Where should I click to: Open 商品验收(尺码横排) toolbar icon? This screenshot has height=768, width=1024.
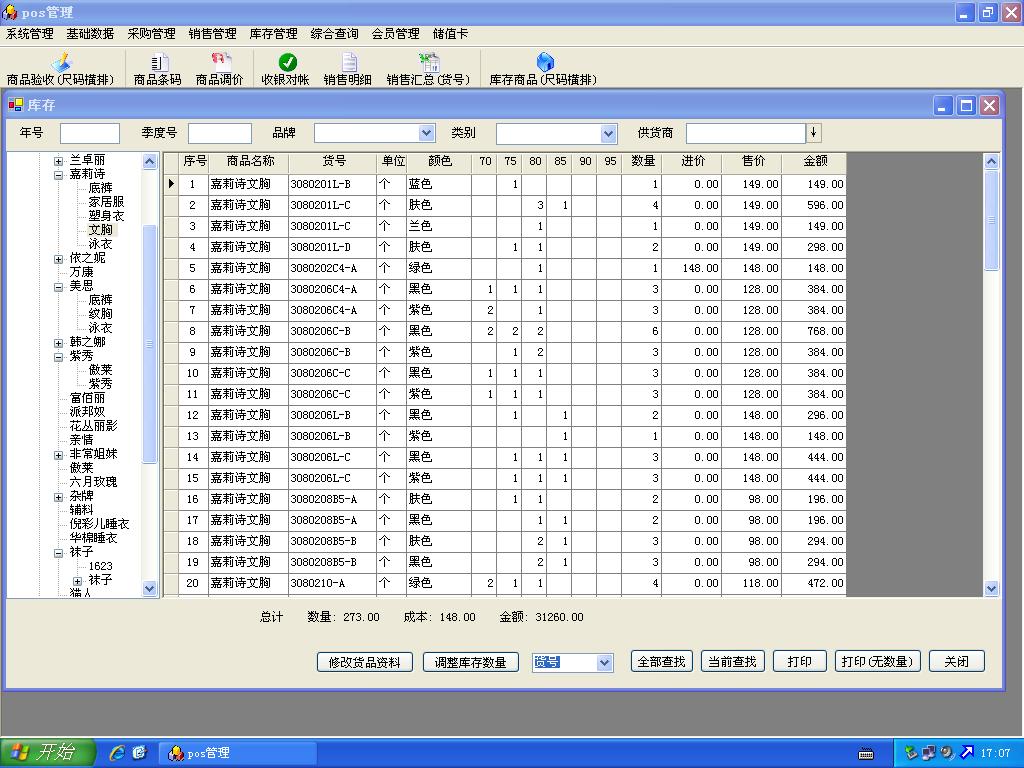pyautogui.click(x=61, y=63)
